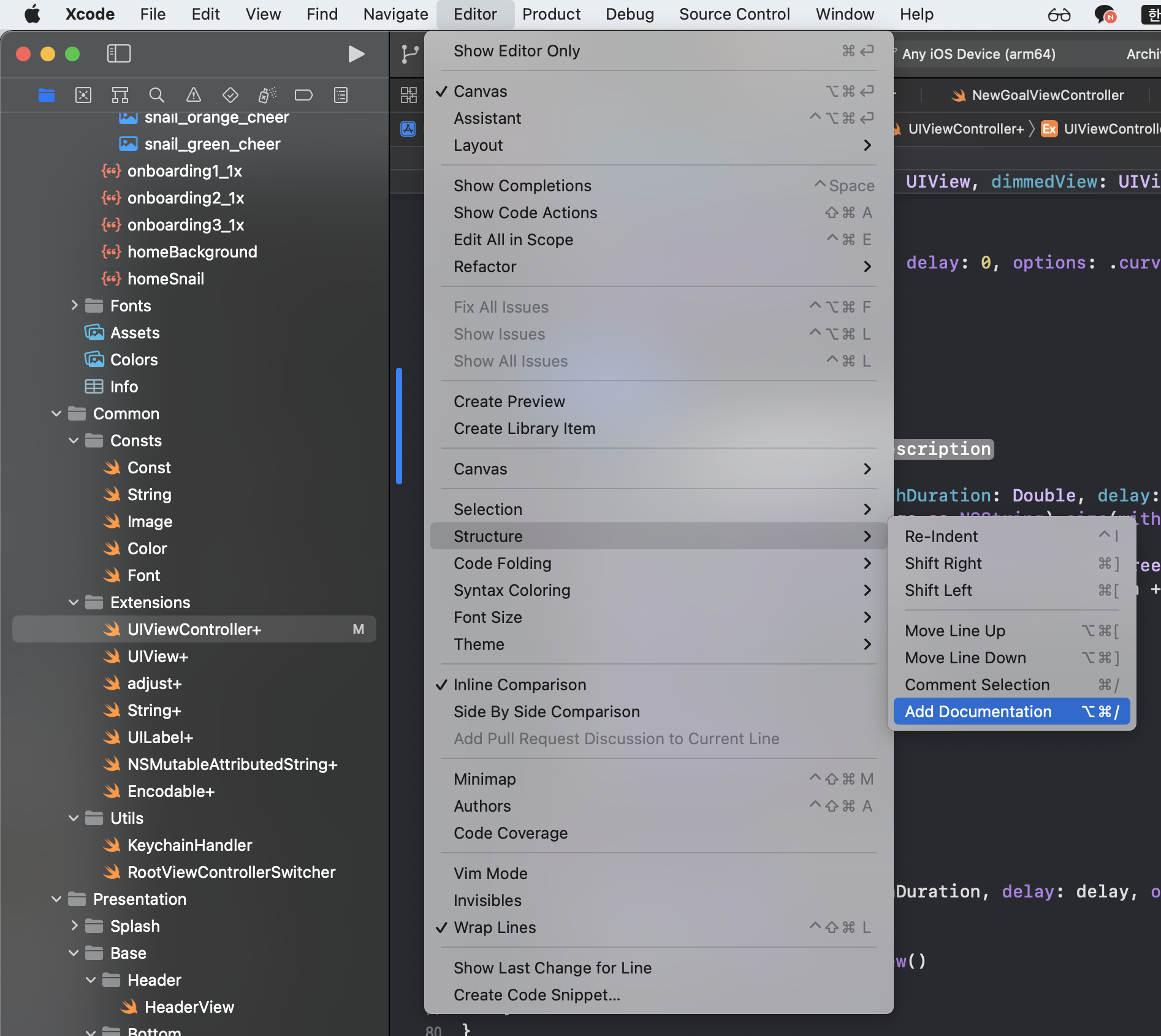Select the snail_green_cheer image asset
Viewport: 1161px width, 1036px height.
point(200,144)
